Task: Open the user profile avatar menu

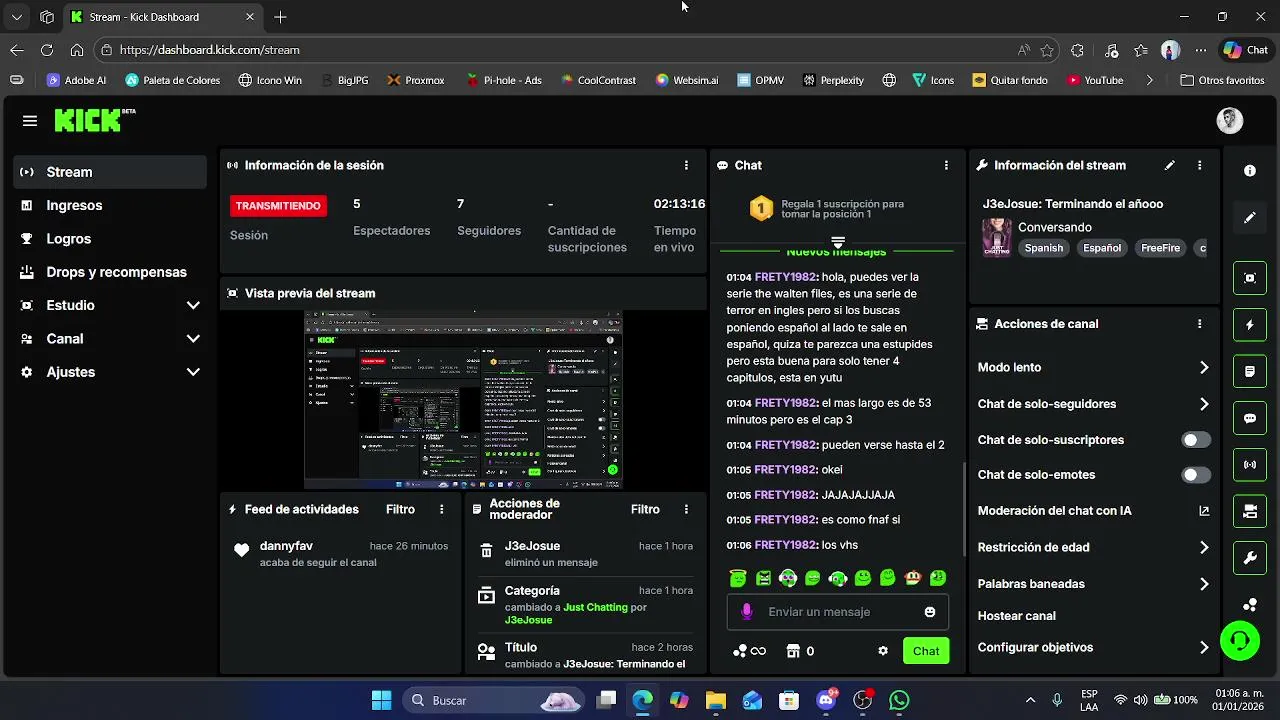Action: 1230,121
